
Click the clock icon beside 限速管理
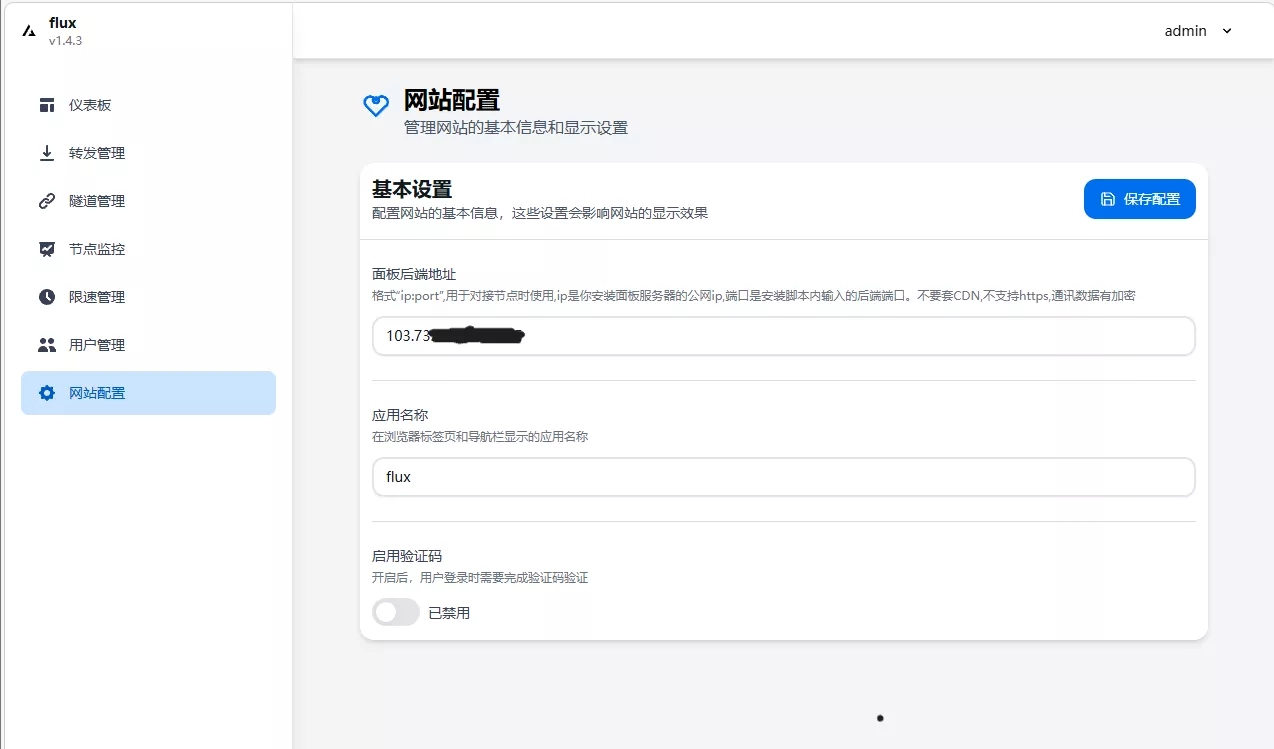pyautogui.click(x=46, y=297)
